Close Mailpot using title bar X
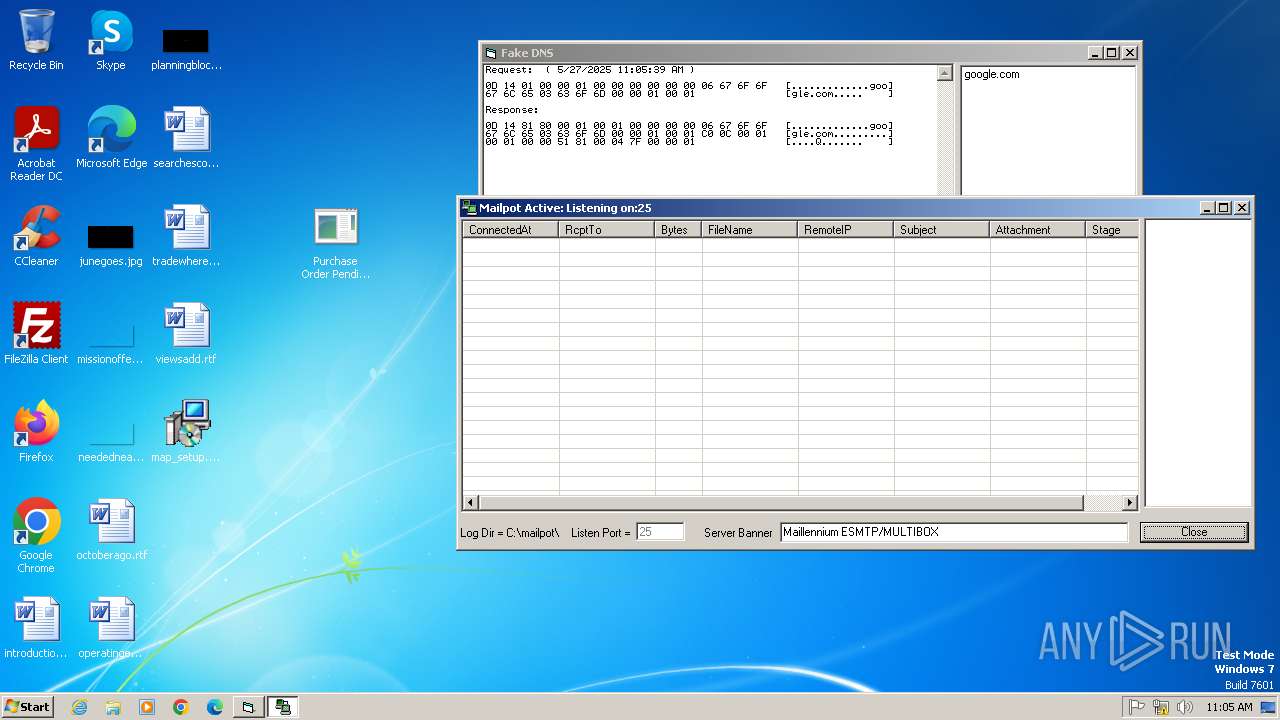 (1242, 208)
